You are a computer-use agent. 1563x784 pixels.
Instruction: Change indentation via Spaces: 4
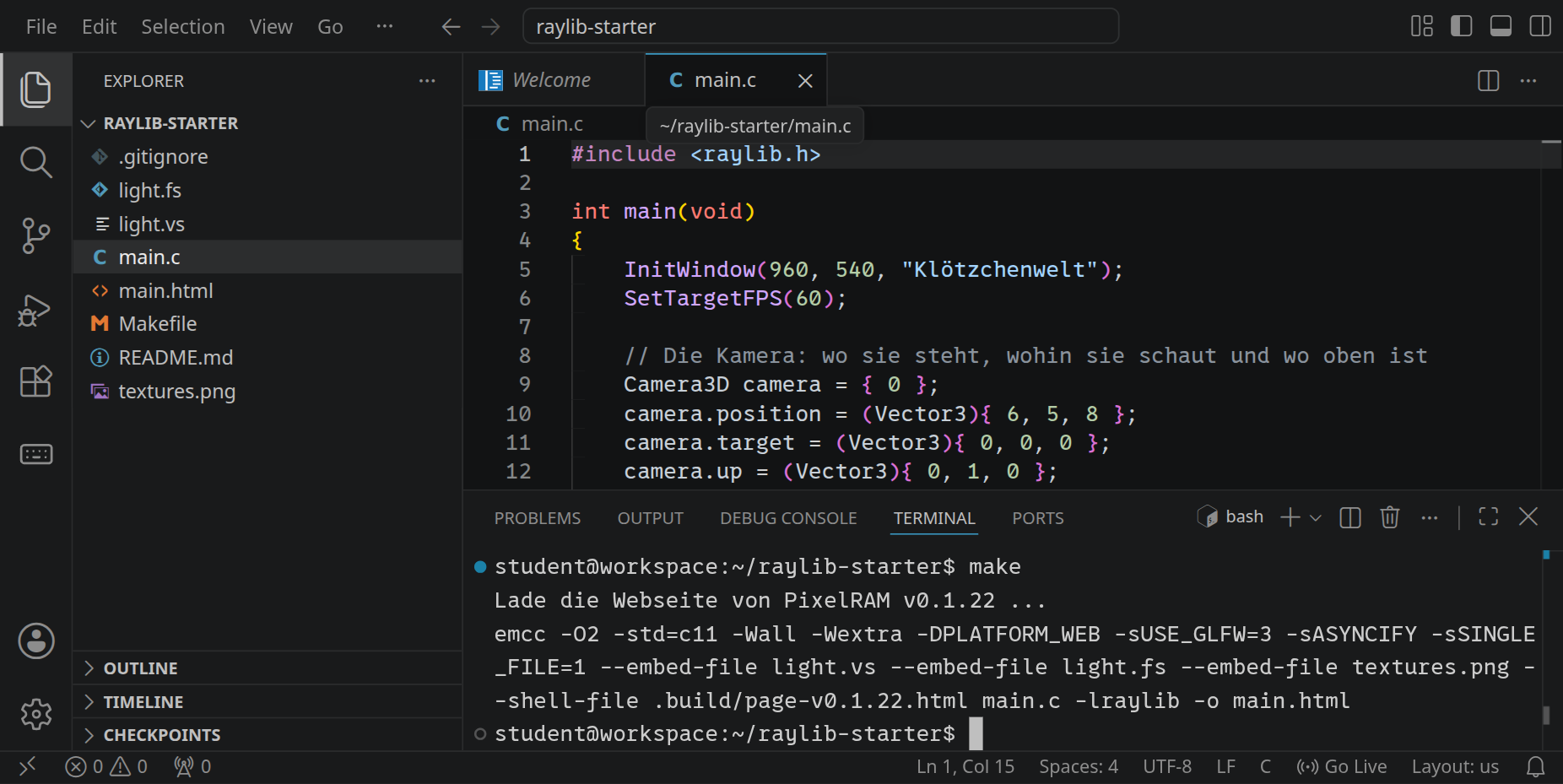pyautogui.click(x=1079, y=766)
